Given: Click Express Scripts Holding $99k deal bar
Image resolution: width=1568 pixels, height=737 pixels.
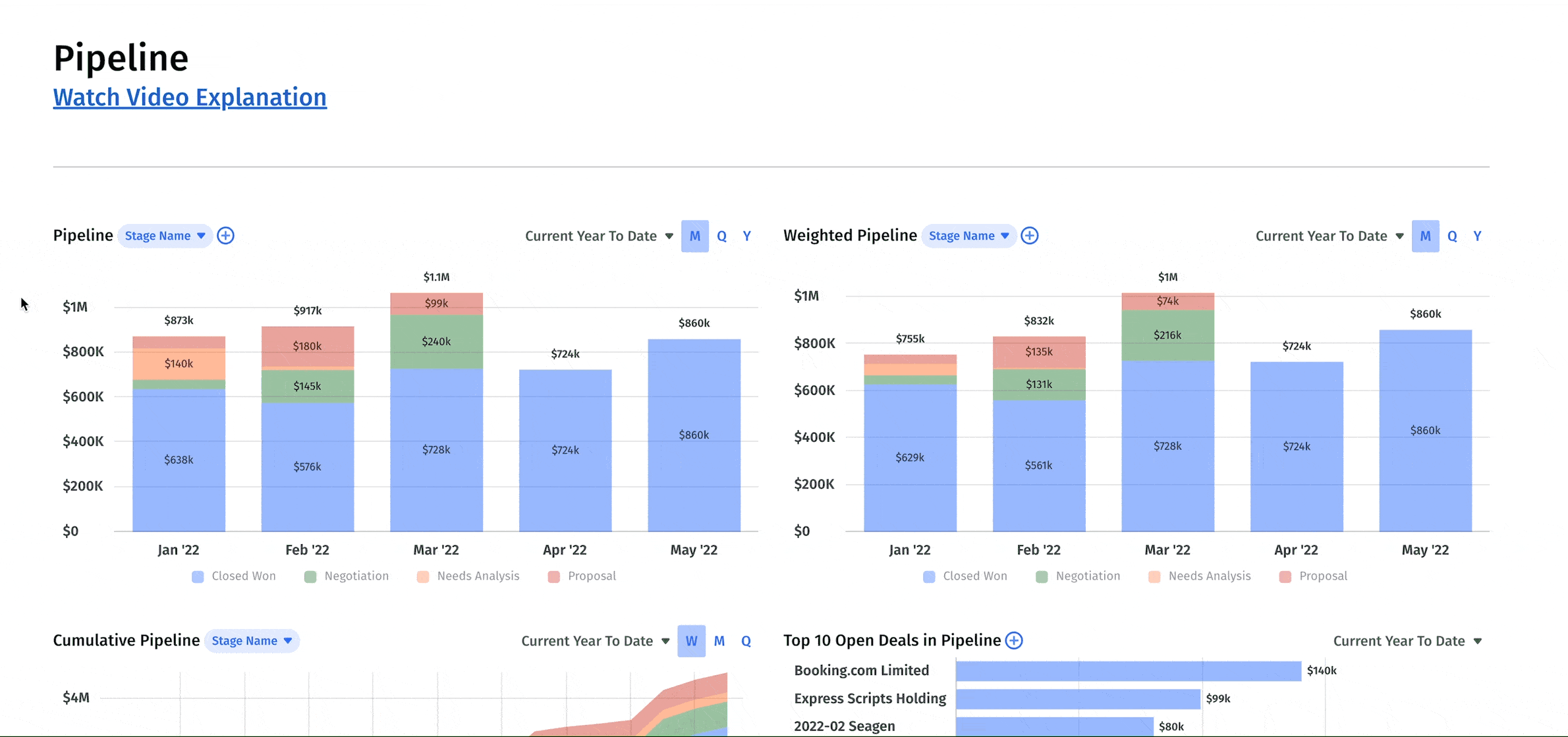Looking at the screenshot, I should [1078, 699].
